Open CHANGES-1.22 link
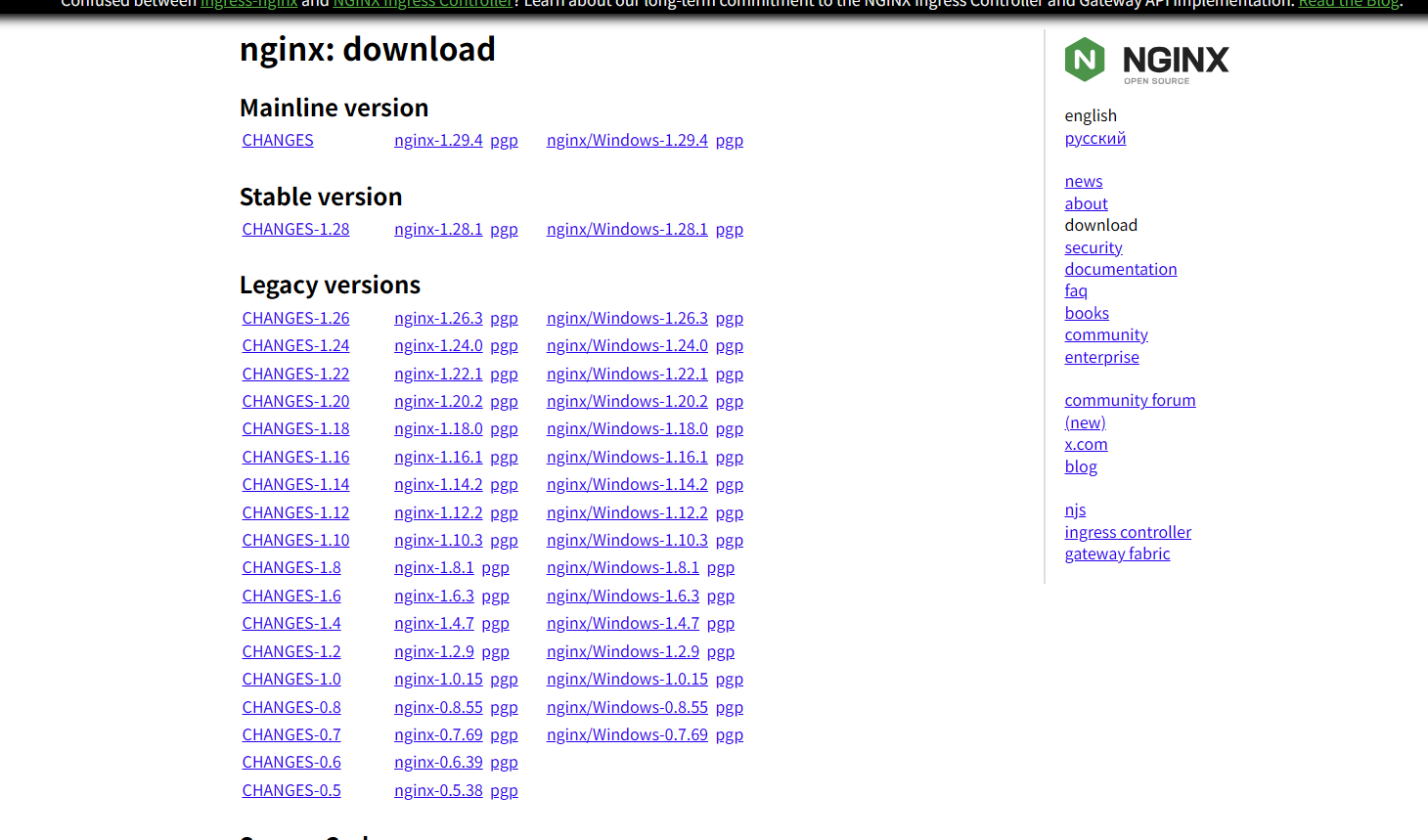This screenshot has height=840, width=1428. [x=295, y=375]
